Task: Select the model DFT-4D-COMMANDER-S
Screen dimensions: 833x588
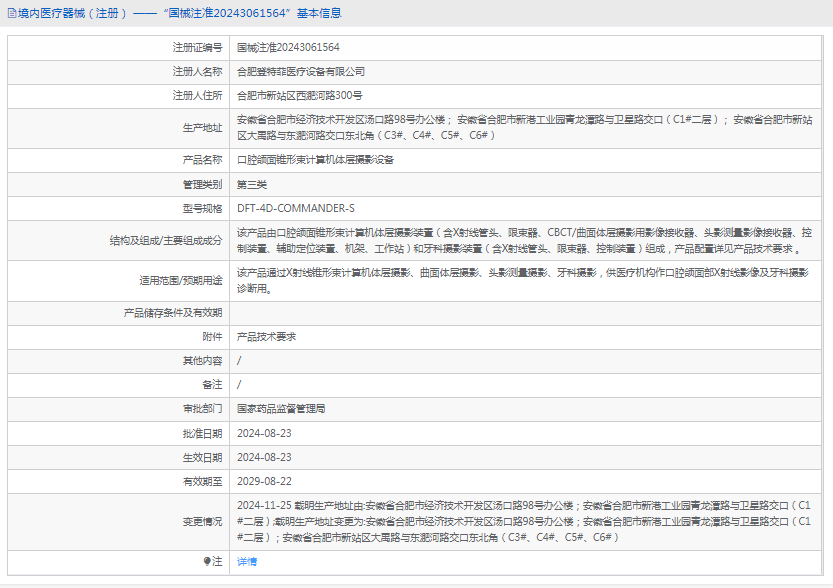Action: pyautogui.click(x=295, y=209)
